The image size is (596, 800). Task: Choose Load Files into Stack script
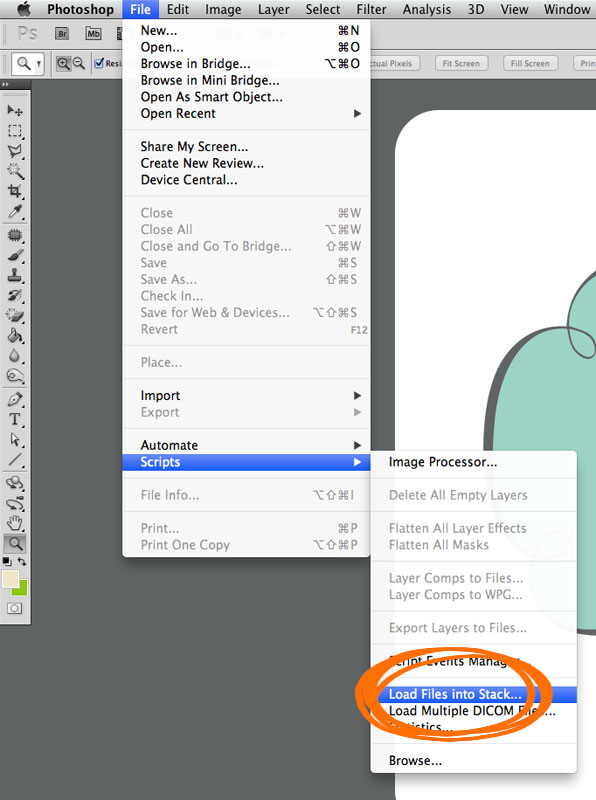474,694
